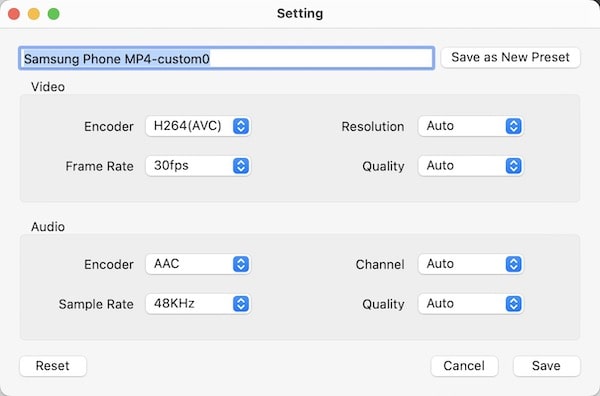Cancel the Setting dialog
The height and width of the screenshot is (396, 600).
tap(464, 366)
